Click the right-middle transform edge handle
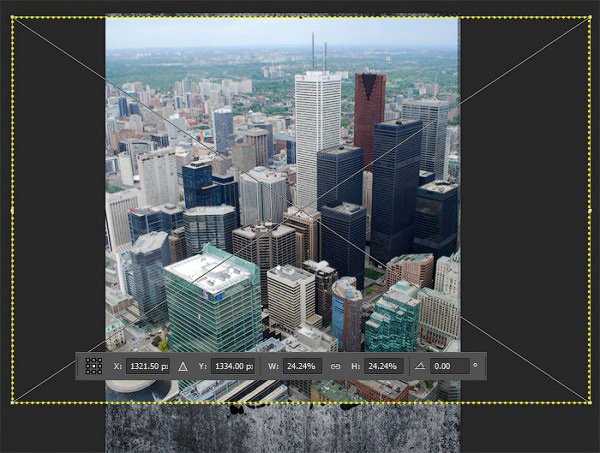The height and width of the screenshot is (453, 600). click(x=590, y=210)
